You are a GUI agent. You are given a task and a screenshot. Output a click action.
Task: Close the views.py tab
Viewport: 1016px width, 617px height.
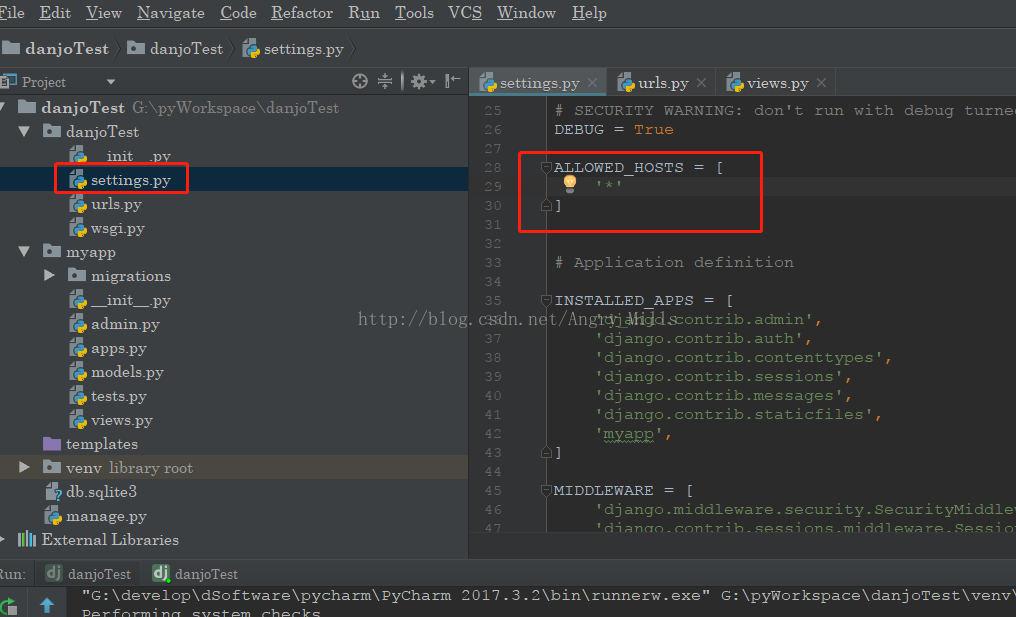point(822,83)
